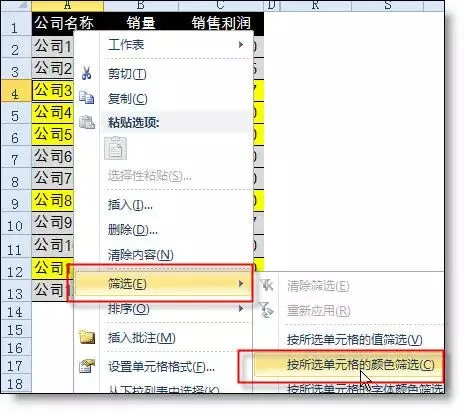Screen dimensions: 466x415
Task: Click the 销售利润 header cell
Action: tap(221, 23)
